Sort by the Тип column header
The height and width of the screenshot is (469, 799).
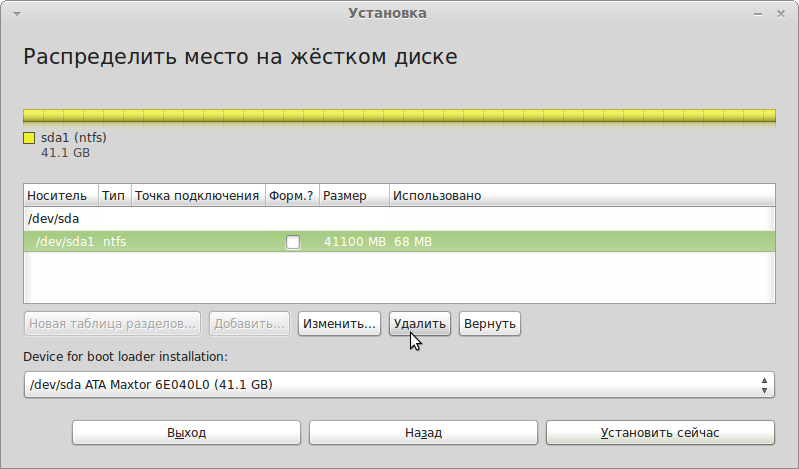(x=115, y=196)
